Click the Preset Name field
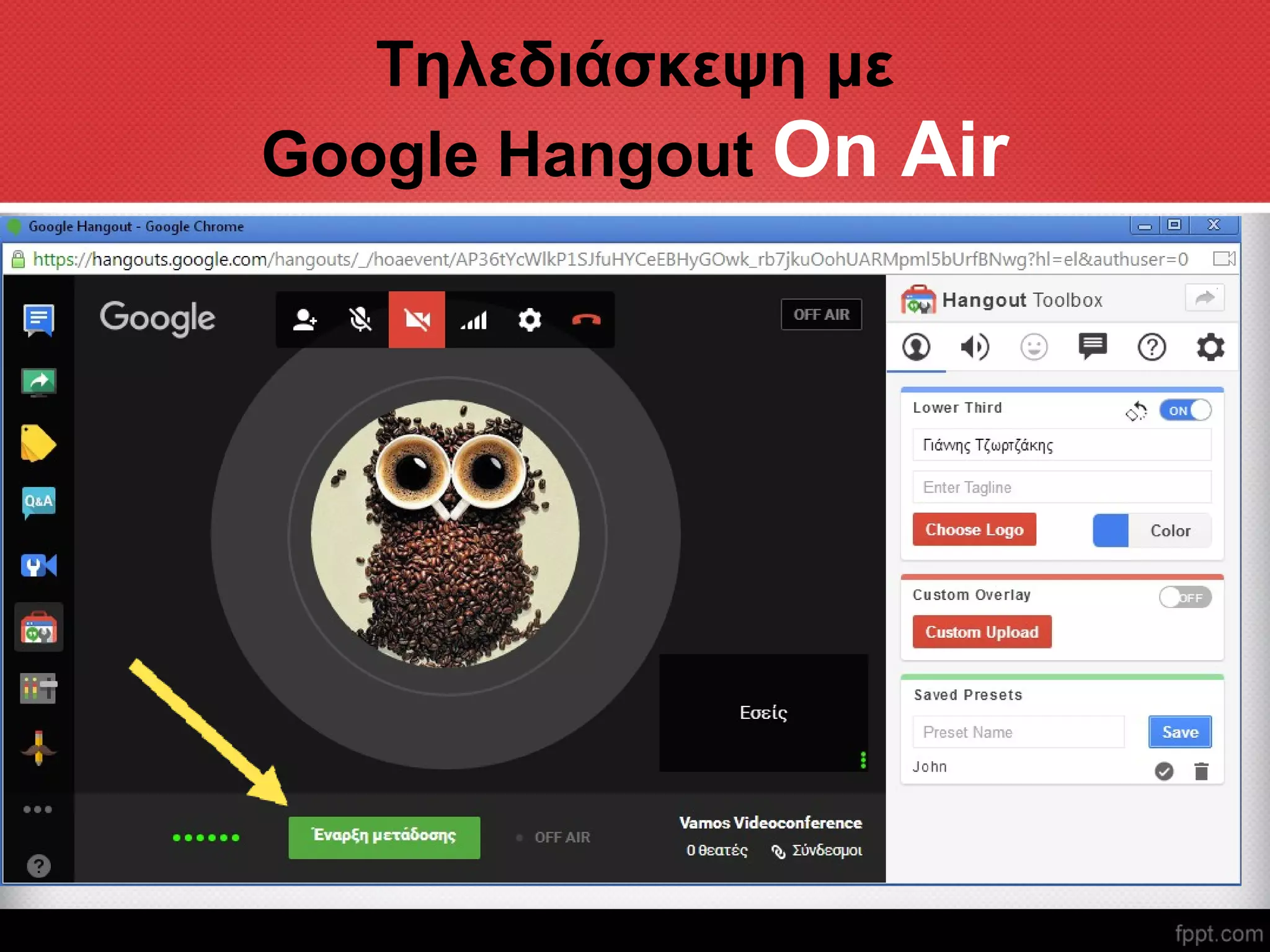The height and width of the screenshot is (952, 1270). point(1018,732)
